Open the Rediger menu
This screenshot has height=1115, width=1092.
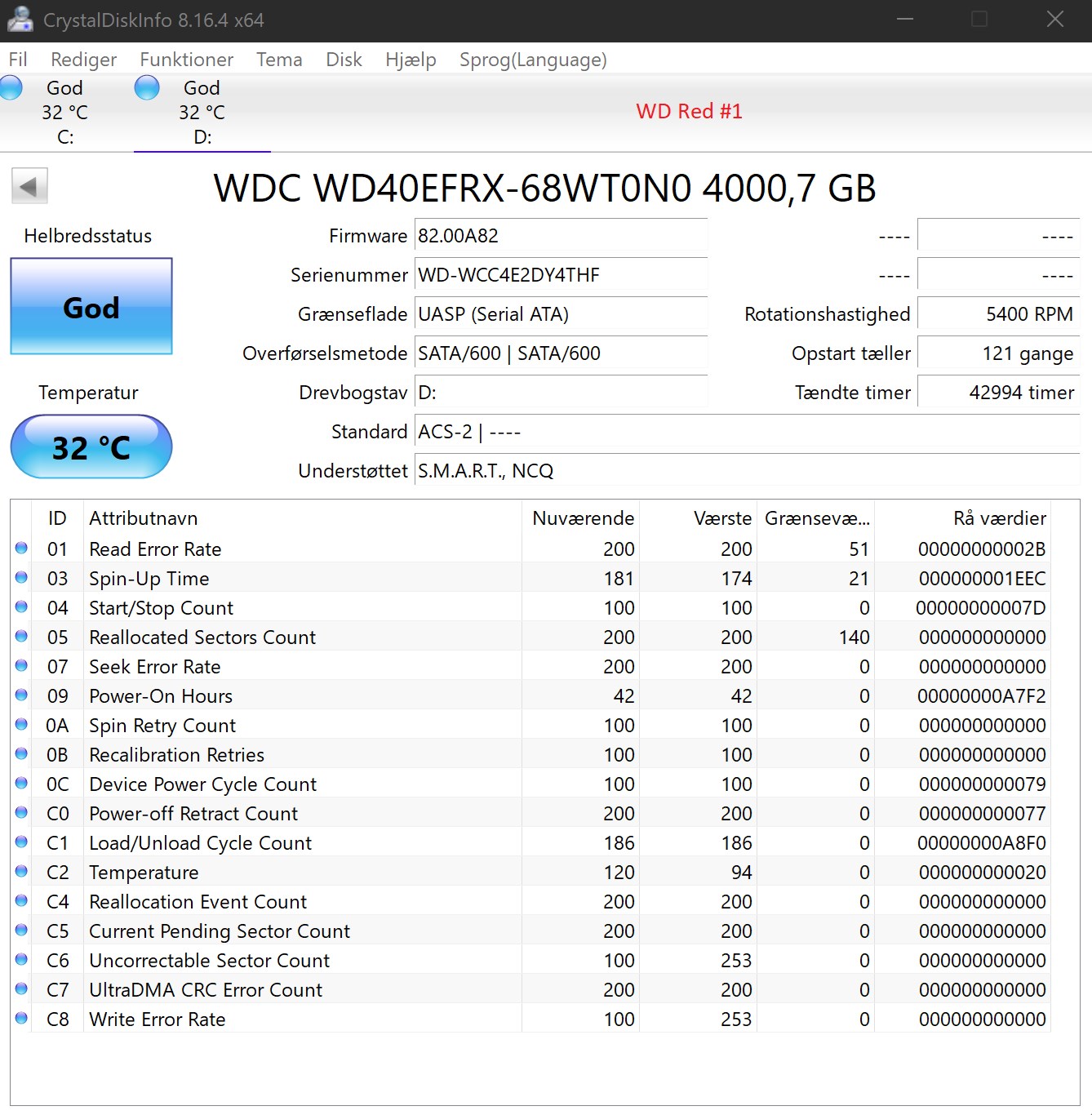click(x=83, y=60)
